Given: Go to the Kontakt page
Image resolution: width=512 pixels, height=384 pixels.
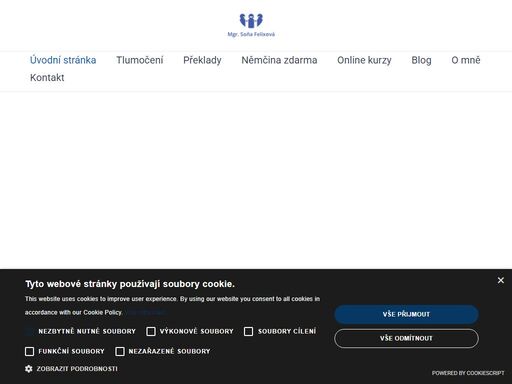Looking at the screenshot, I should pyautogui.click(x=47, y=77).
